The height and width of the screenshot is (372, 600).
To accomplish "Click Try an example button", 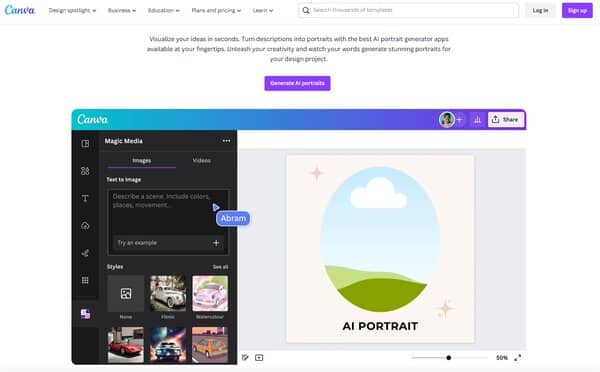I will click(168, 243).
